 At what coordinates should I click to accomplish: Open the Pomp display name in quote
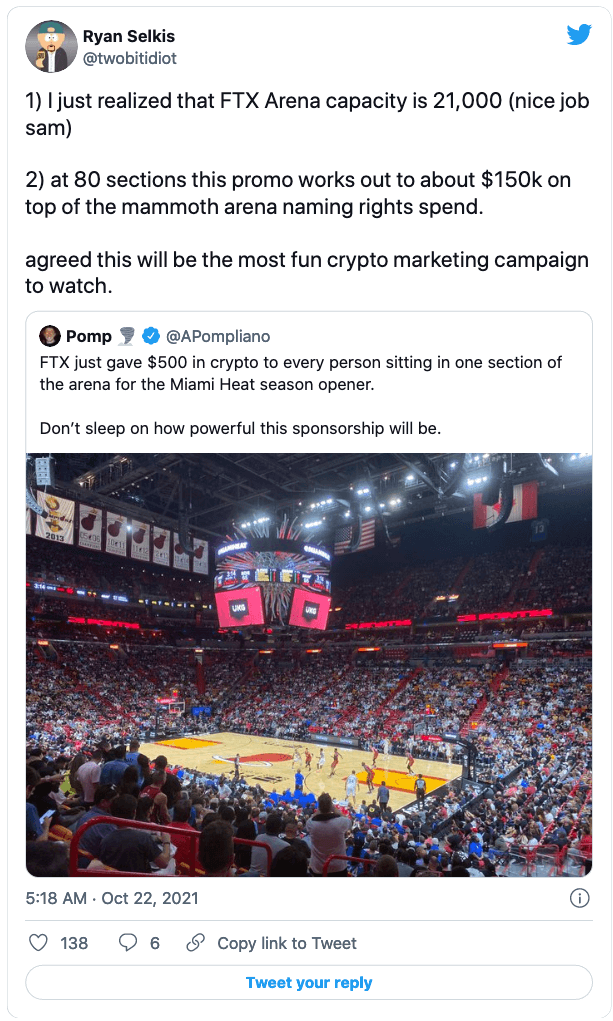pos(89,336)
